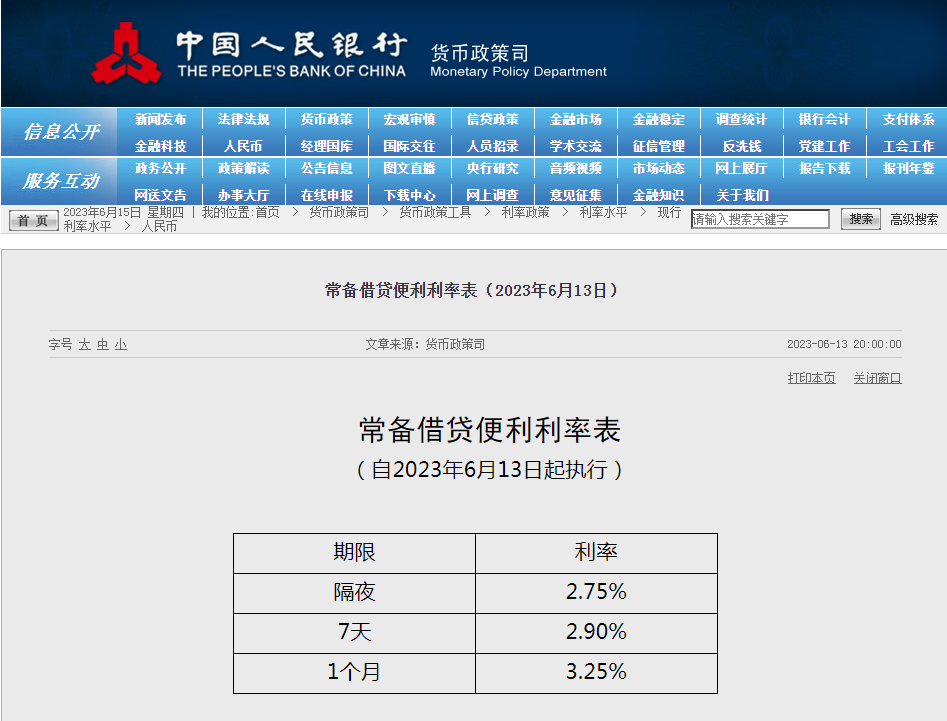
Task: Open 音频视频 navigation item
Action: [576, 168]
